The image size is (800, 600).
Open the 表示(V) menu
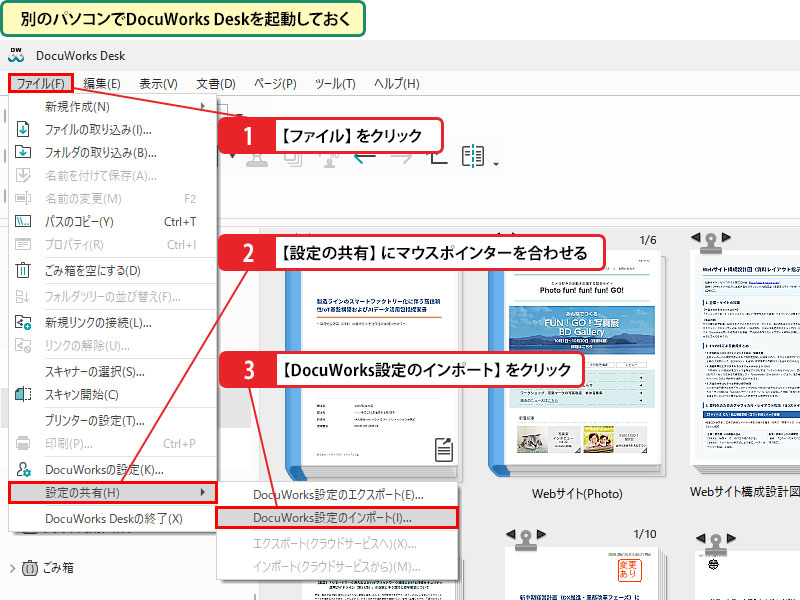click(158, 83)
